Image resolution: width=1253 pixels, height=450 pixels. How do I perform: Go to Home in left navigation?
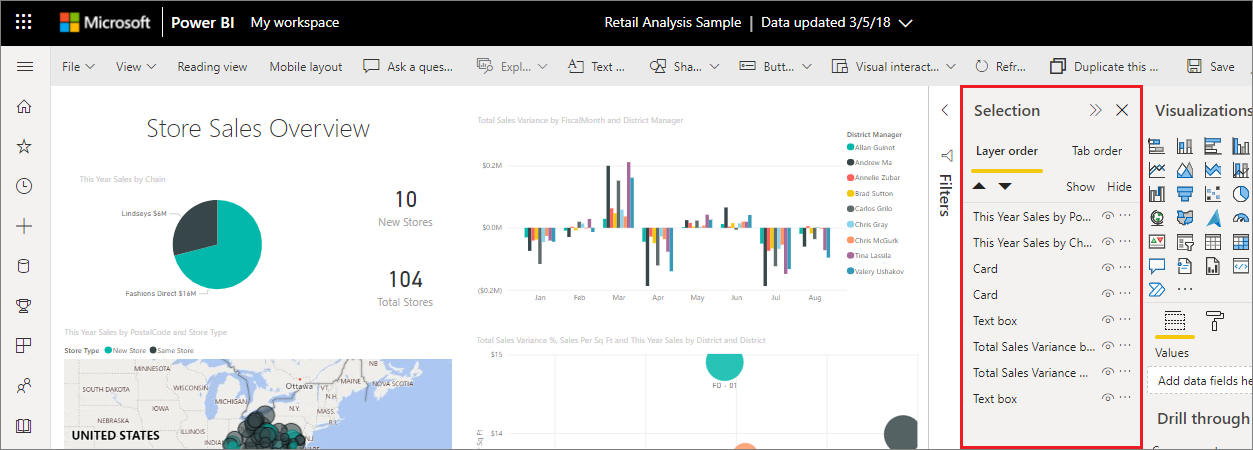pyautogui.click(x=25, y=107)
